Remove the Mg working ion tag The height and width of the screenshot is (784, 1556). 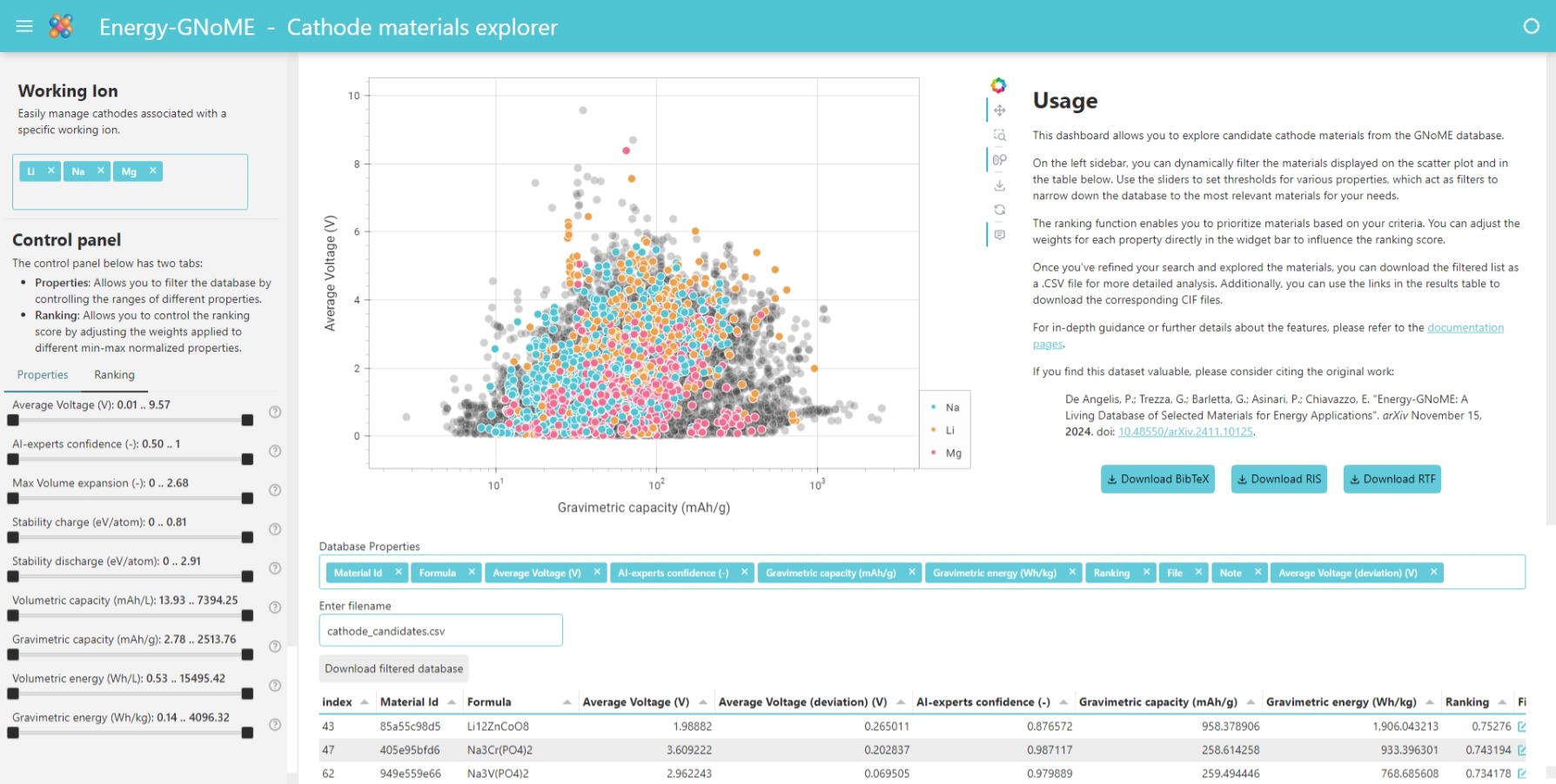[x=153, y=171]
